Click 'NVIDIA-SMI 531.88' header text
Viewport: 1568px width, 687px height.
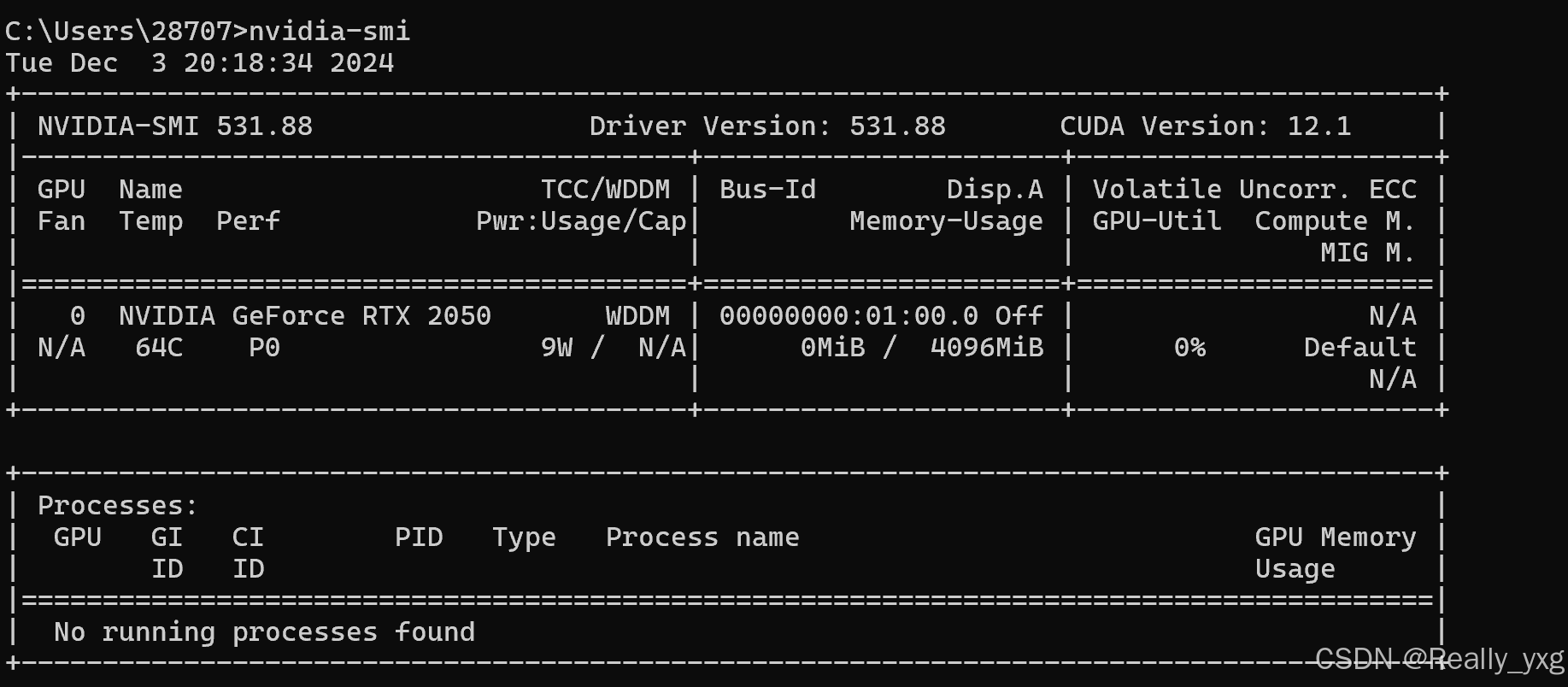coord(175,126)
